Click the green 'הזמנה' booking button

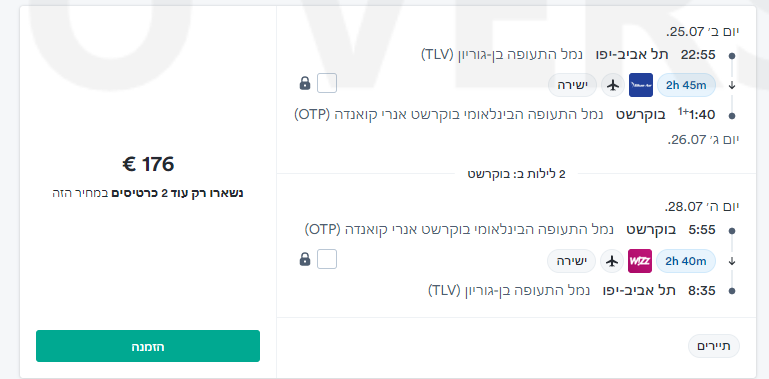pyautogui.click(x=148, y=346)
